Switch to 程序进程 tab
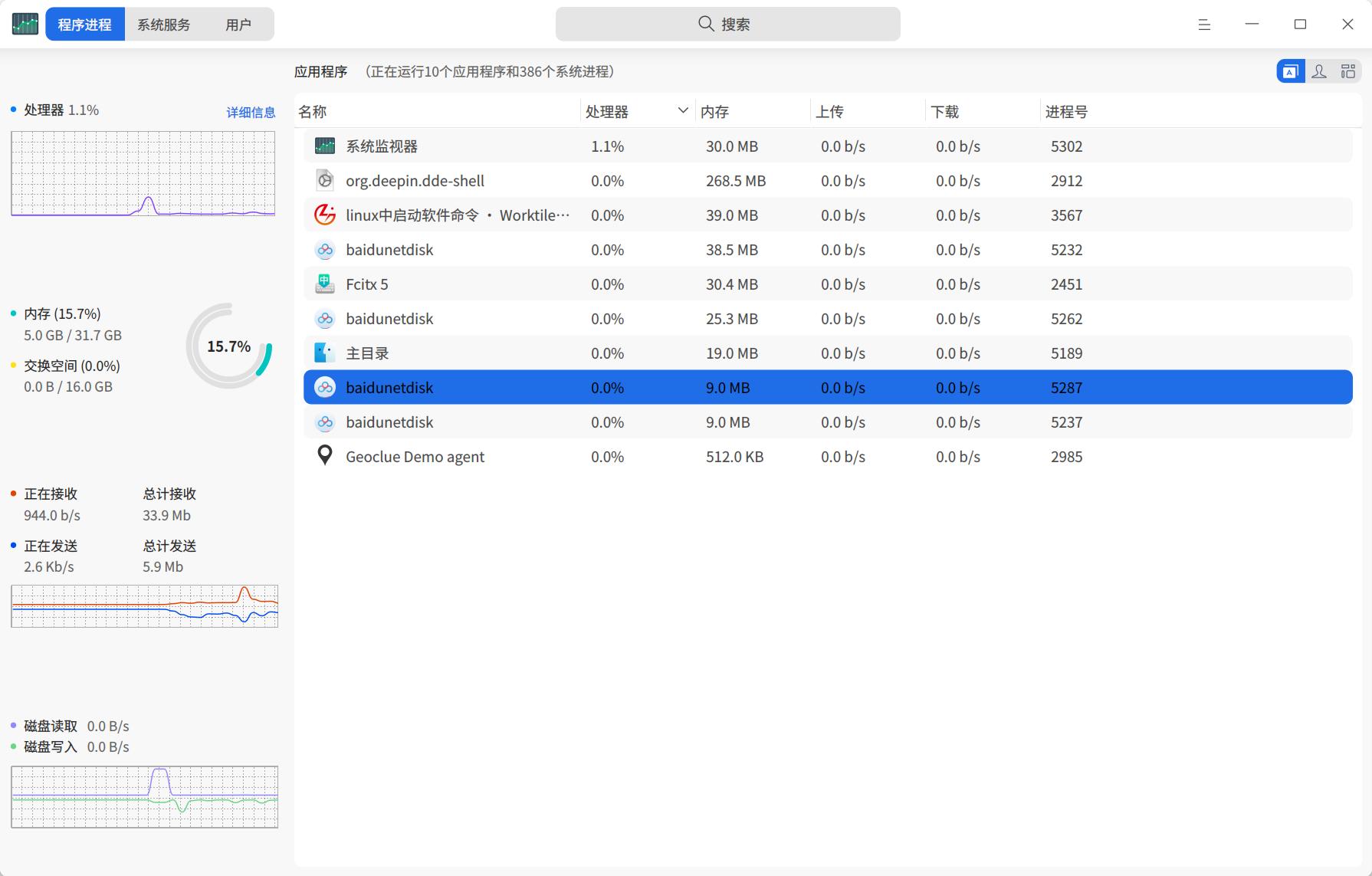This screenshot has height=876, width=1372. point(85,25)
